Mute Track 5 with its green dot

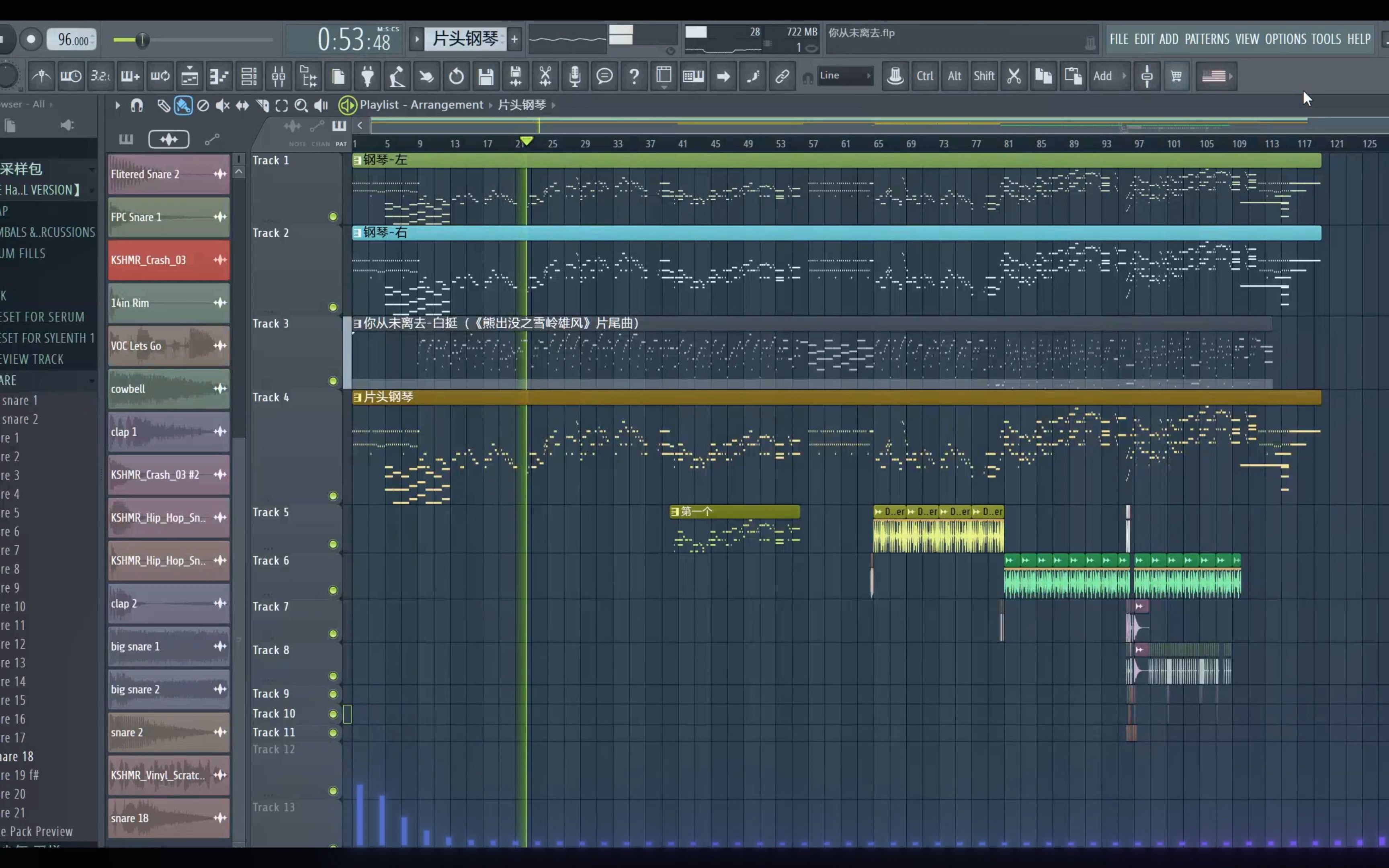333,544
